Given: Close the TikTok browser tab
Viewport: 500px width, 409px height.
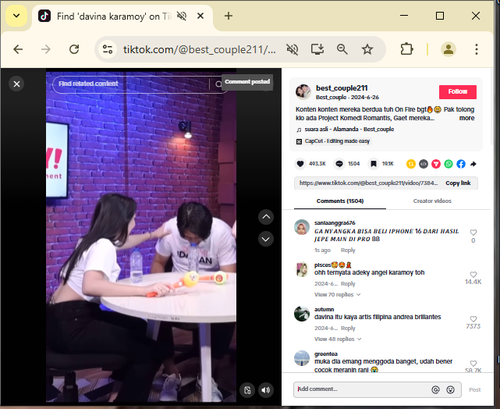Looking at the screenshot, I should [200, 16].
